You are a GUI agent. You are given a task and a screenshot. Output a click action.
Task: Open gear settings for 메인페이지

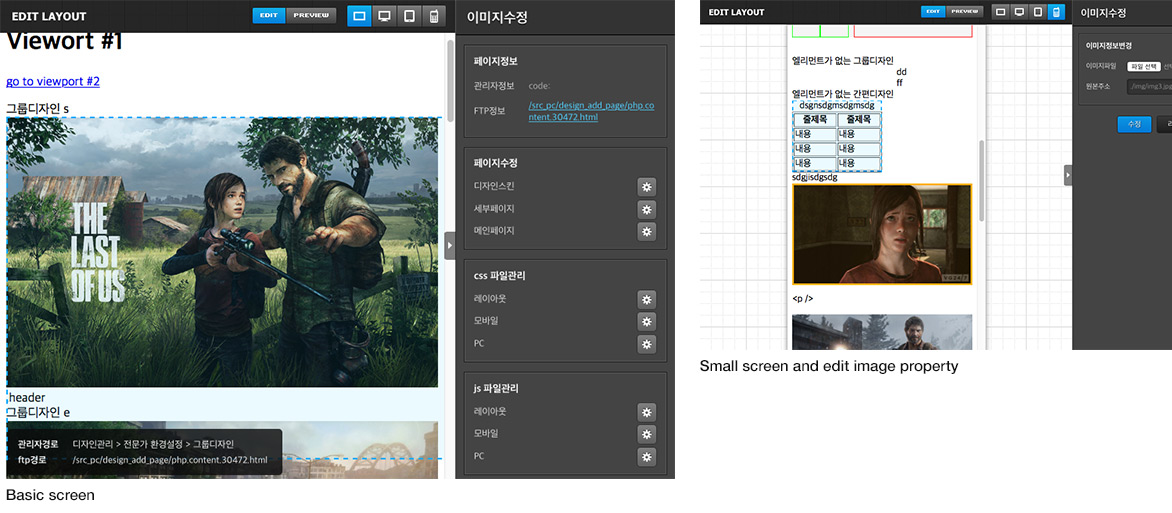point(647,231)
